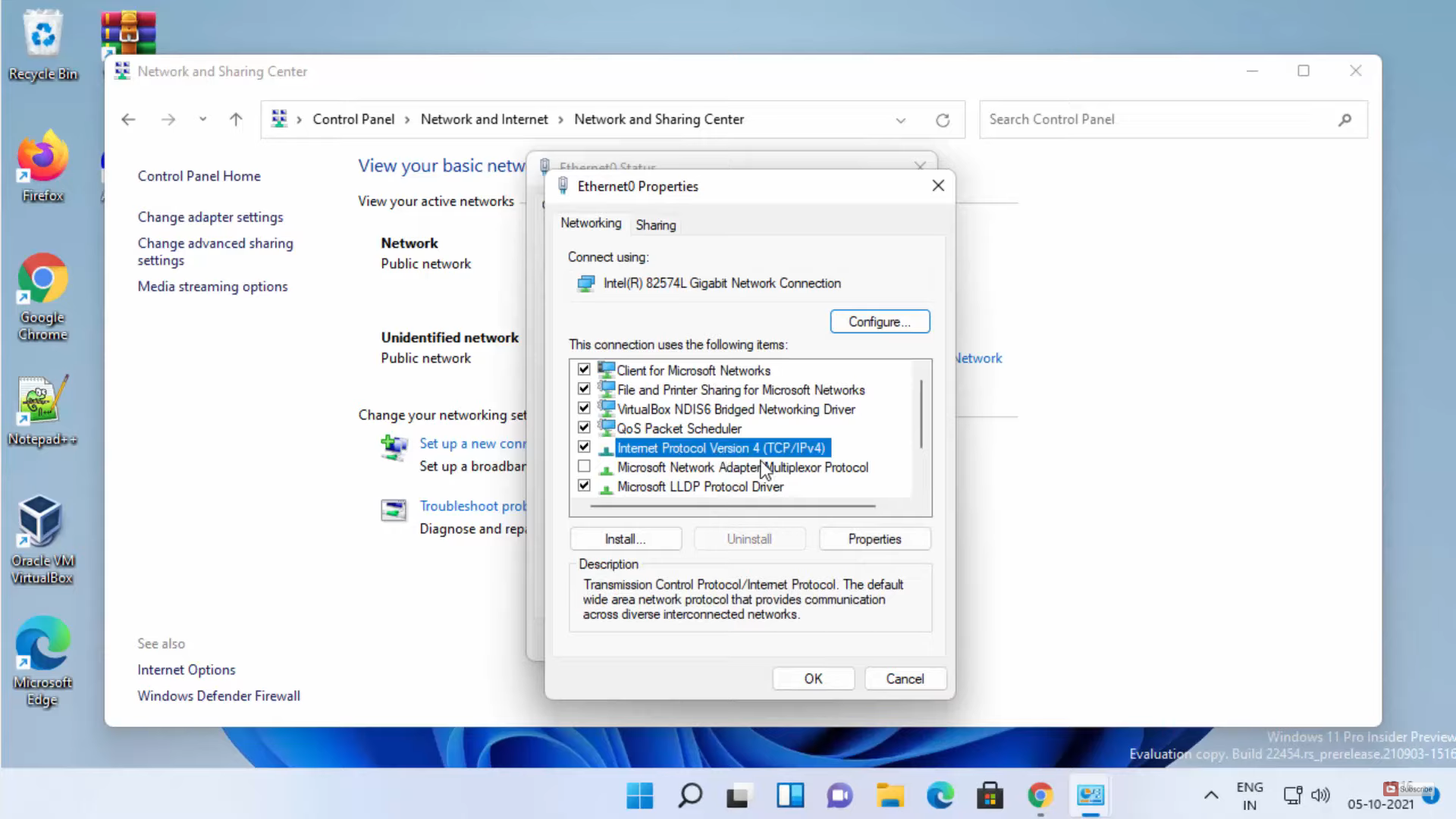
Task: Show hidden system tray icons chevron
Action: 1211,795
